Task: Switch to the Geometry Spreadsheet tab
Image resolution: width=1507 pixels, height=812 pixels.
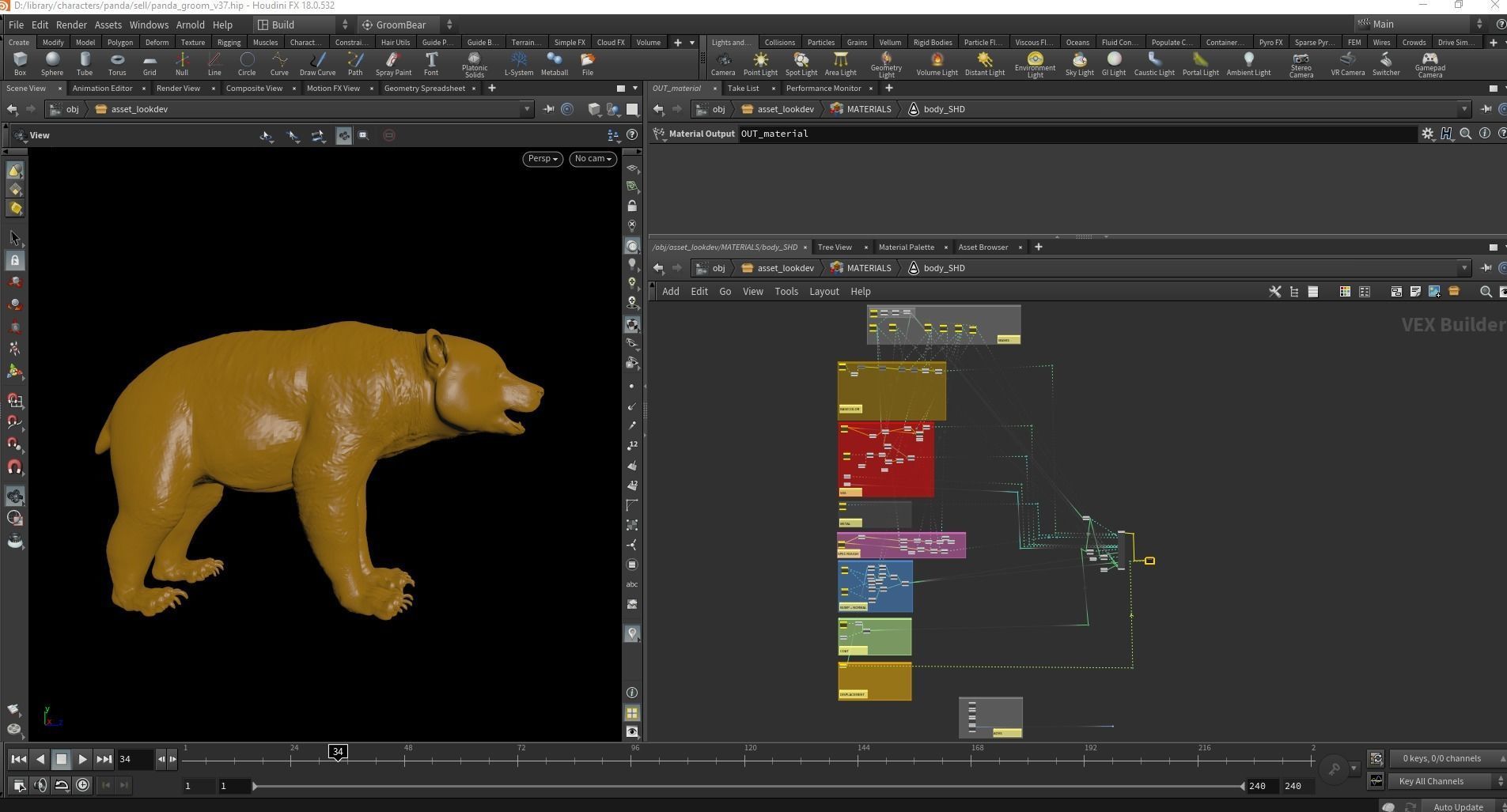Action: pos(425,88)
